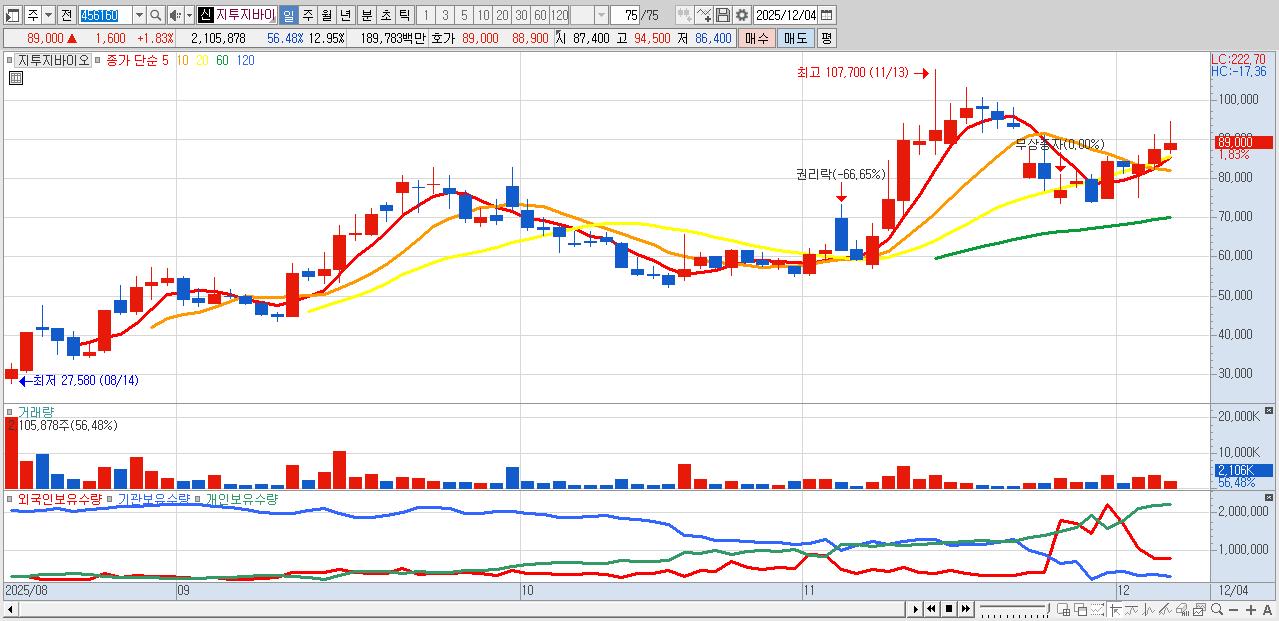Viewport: 1279px width, 621px height.
Task: Select the 분 (minute) period toggle
Action: click(366, 15)
